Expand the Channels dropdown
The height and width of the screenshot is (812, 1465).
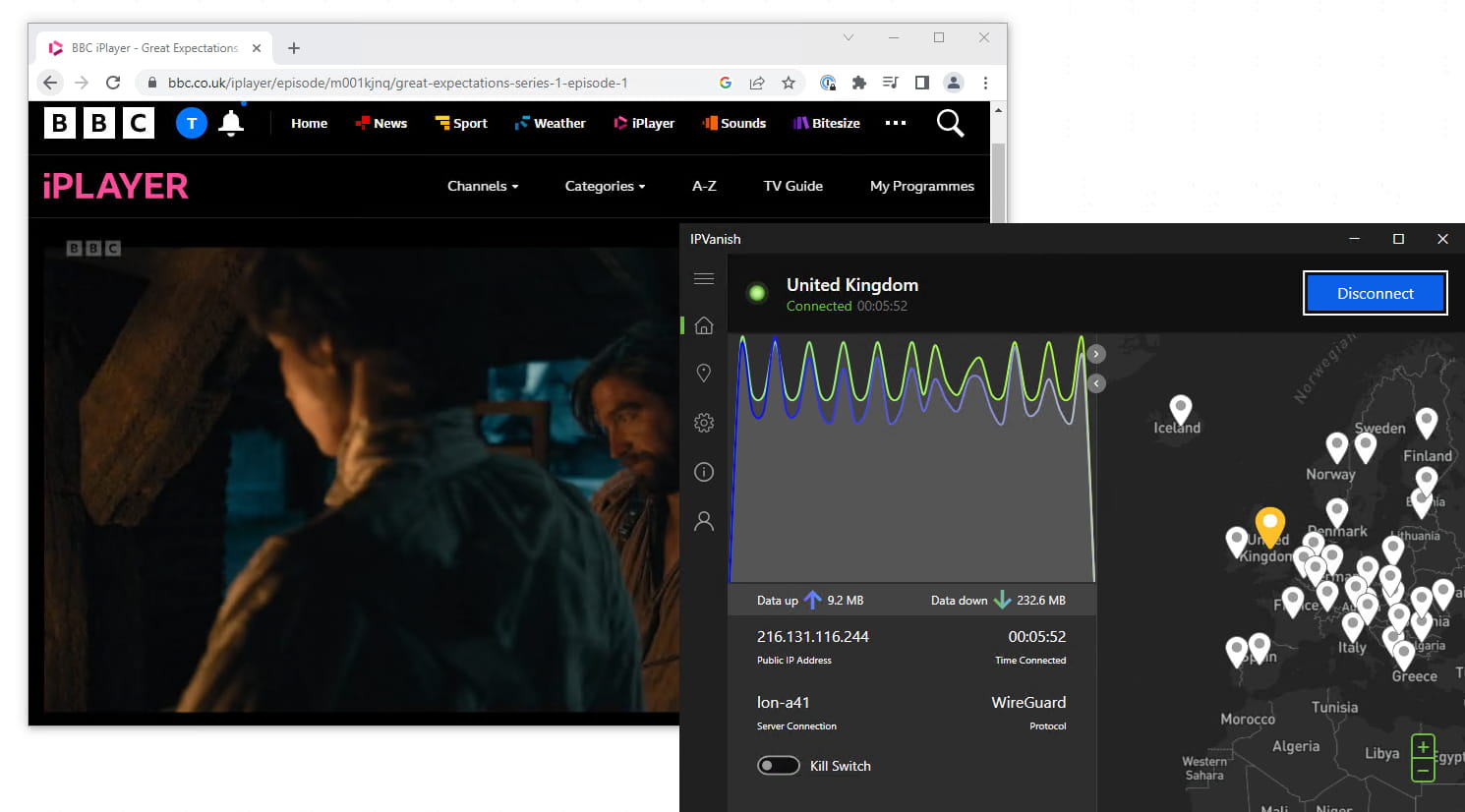[x=482, y=186]
